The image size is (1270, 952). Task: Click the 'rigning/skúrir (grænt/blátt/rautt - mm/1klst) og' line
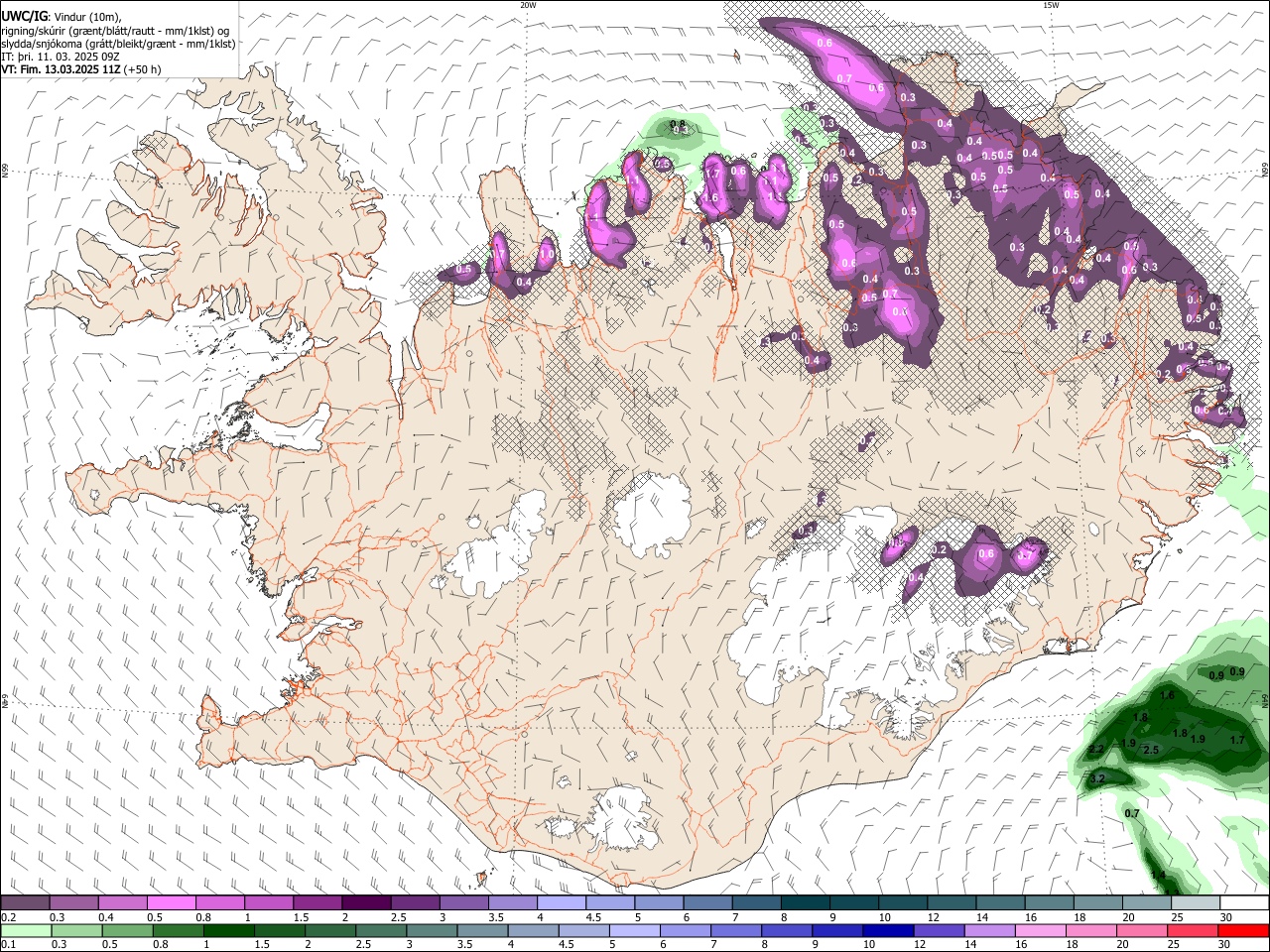(116, 31)
